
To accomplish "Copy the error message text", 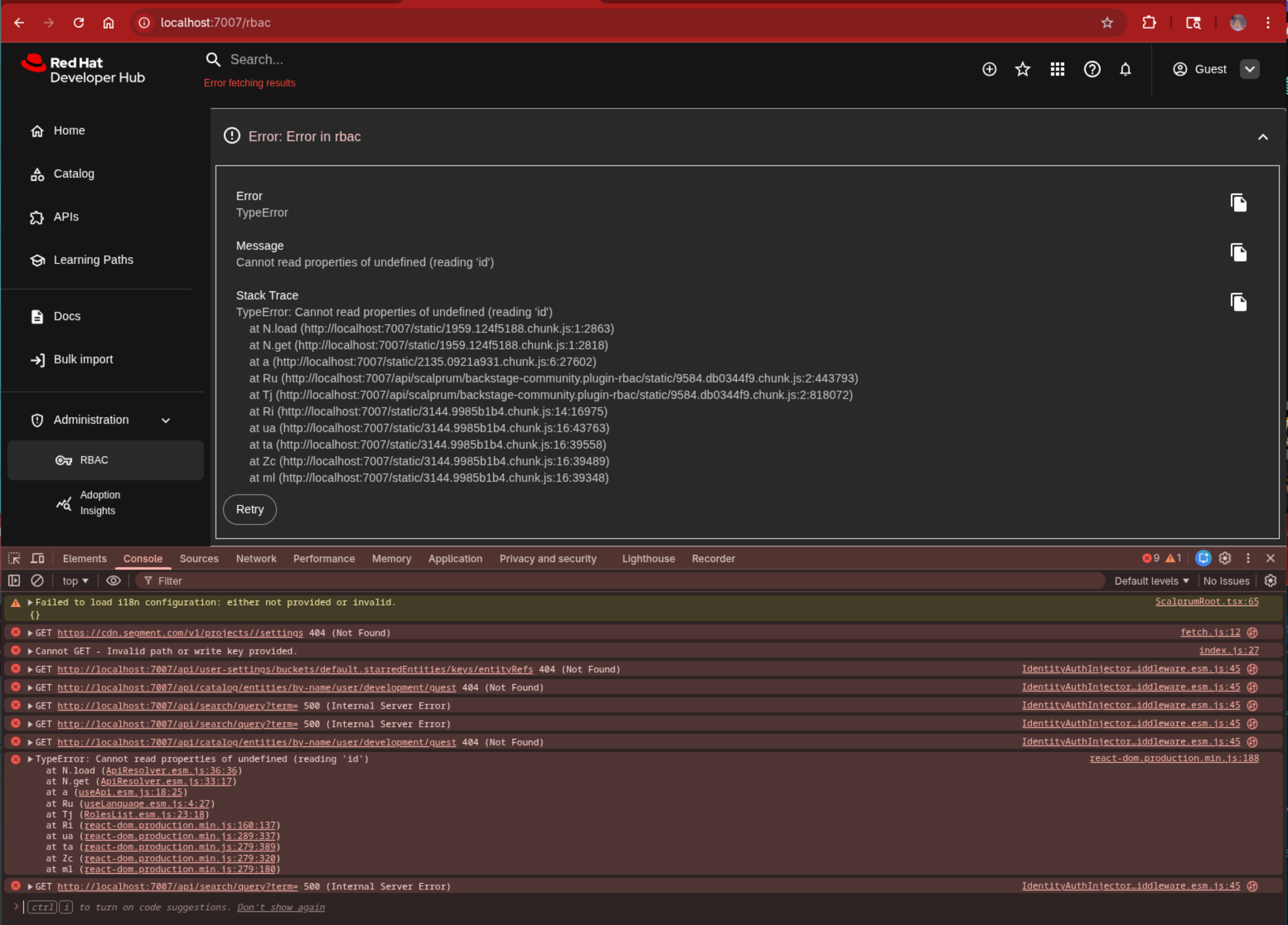I will pyautogui.click(x=1238, y=253).
